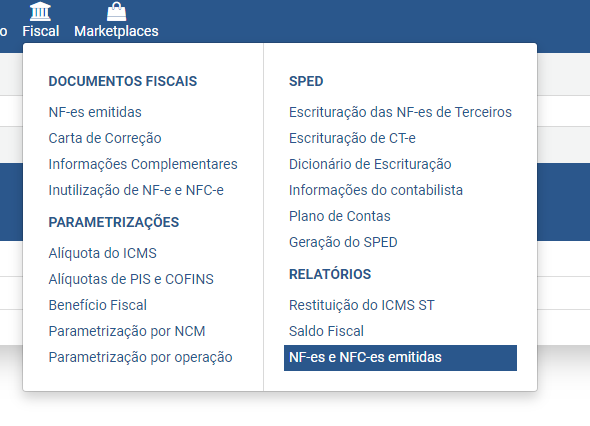Open Parametrização por NCM
The image size is (590, 426).
click(x=127, y=331)
